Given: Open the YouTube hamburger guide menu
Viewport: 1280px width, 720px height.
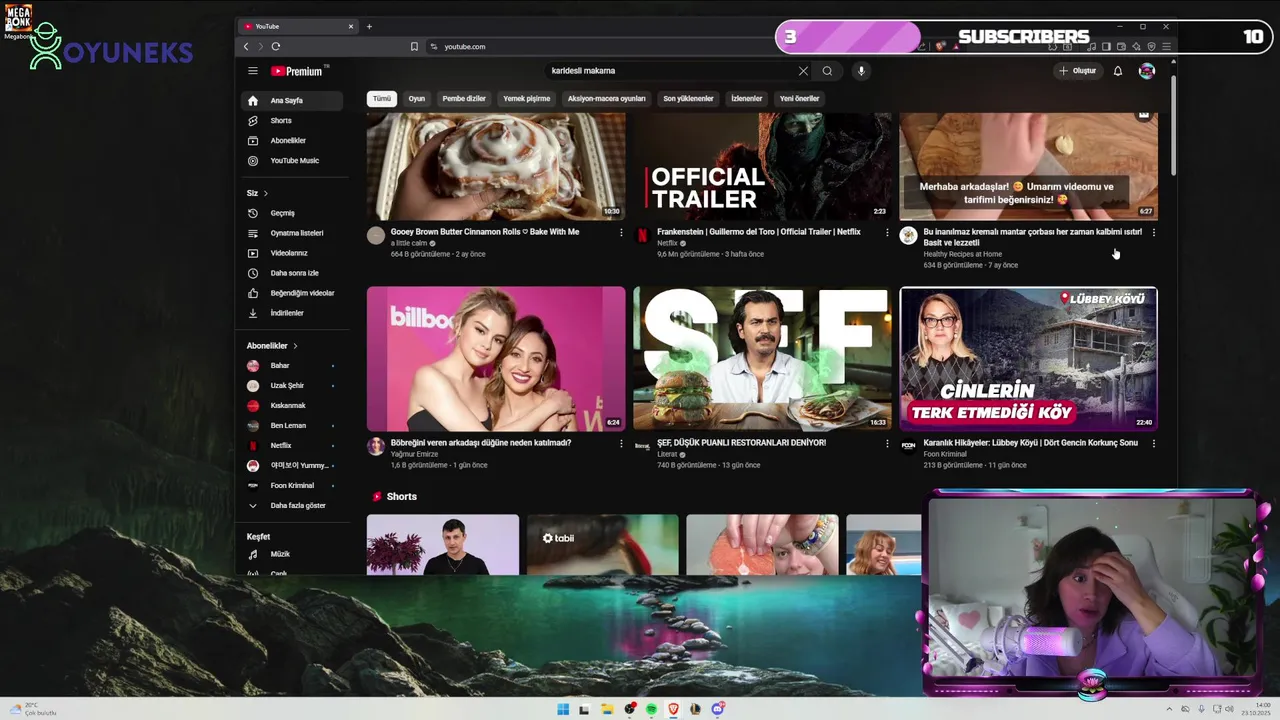Looking at the screenshot, I should click(x=253, y=71).
